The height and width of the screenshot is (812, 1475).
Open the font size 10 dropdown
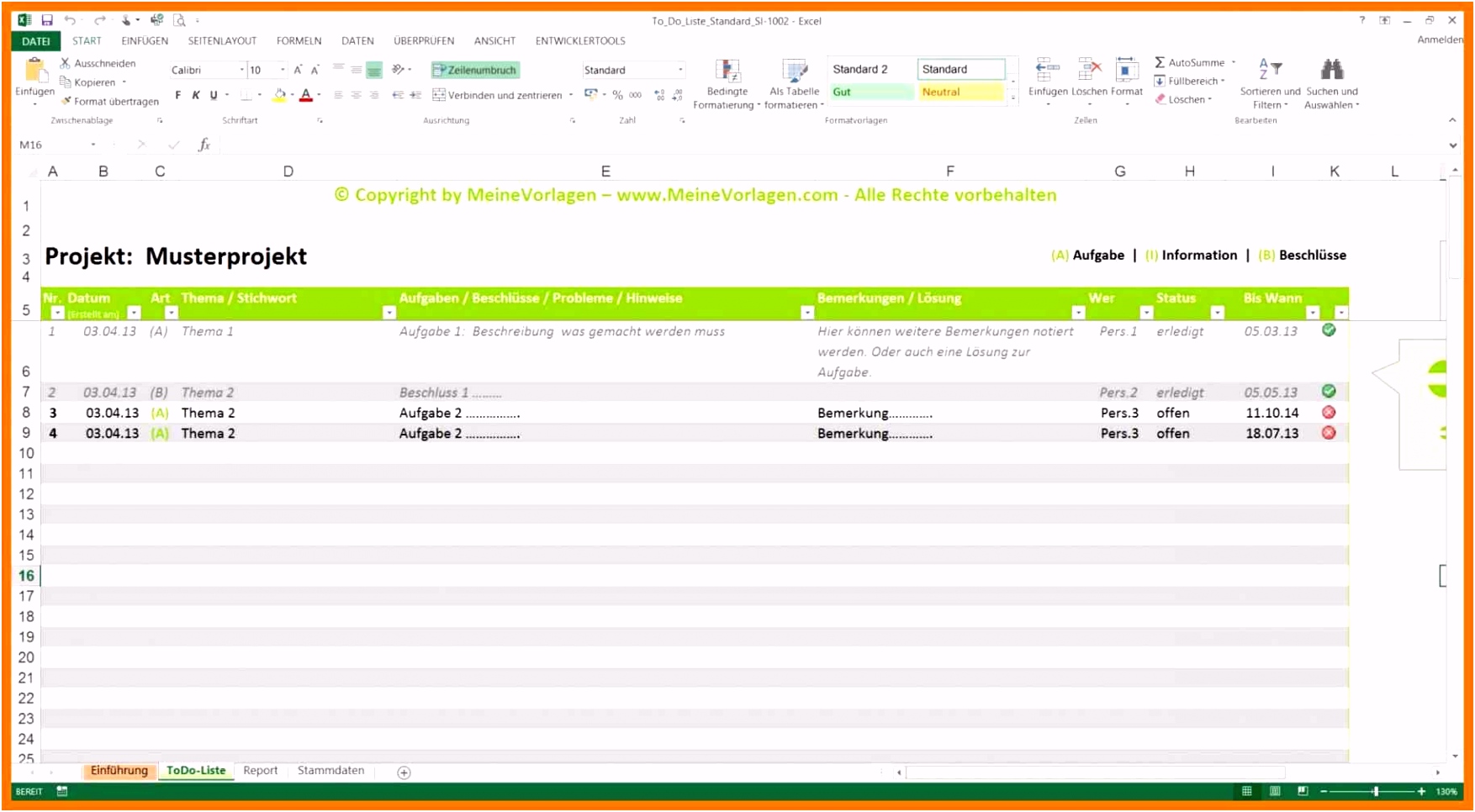[x=283, y=70]
